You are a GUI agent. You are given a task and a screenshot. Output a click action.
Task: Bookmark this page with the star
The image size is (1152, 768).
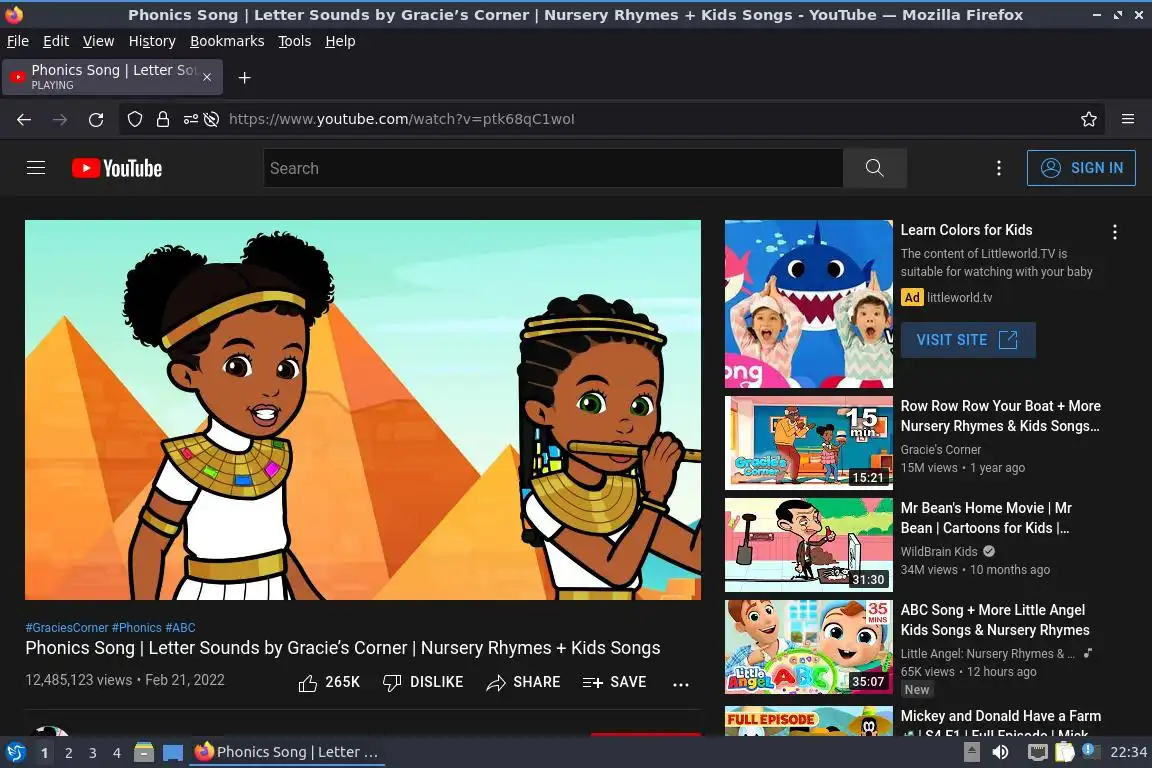(x=1089, y=119)
